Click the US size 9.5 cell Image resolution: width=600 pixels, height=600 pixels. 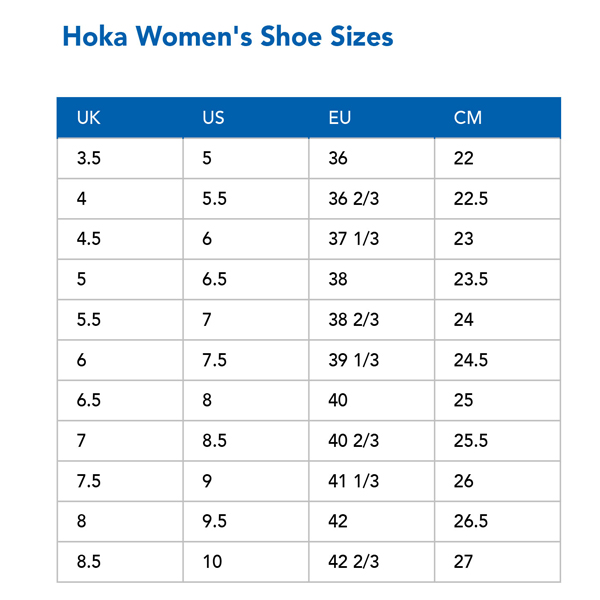(246, 521)
